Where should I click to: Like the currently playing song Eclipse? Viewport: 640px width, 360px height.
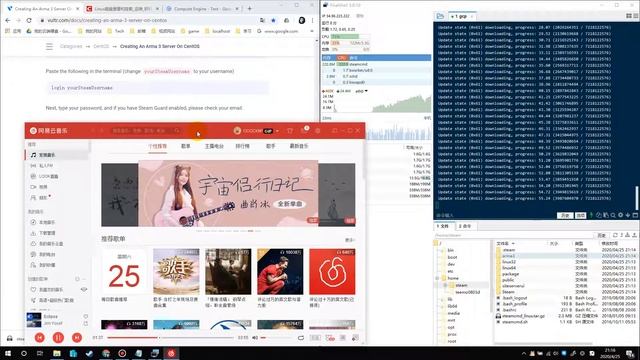click(x=86, y=316)
